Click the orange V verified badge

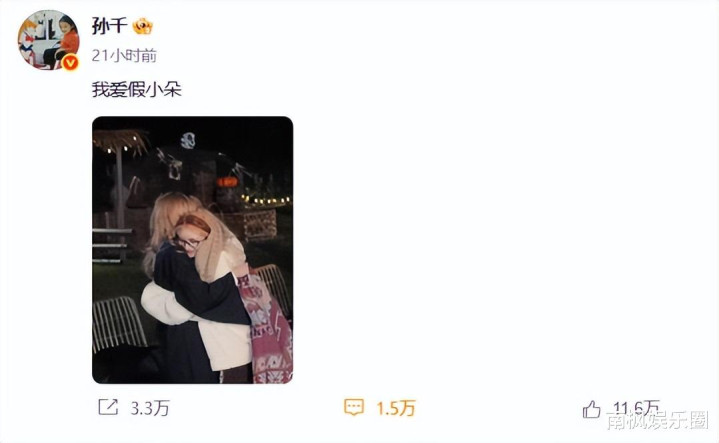point(70,62)
